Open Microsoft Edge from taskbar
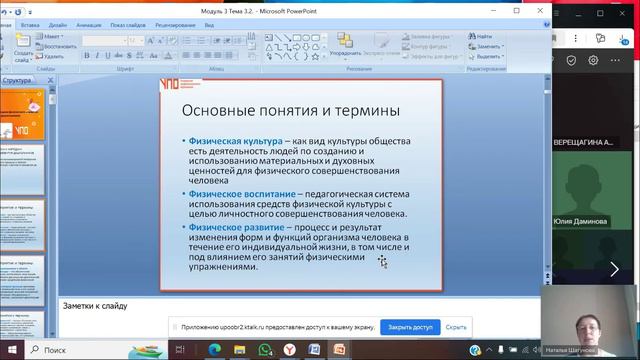The image size is (640, 360). click(214, 350)
